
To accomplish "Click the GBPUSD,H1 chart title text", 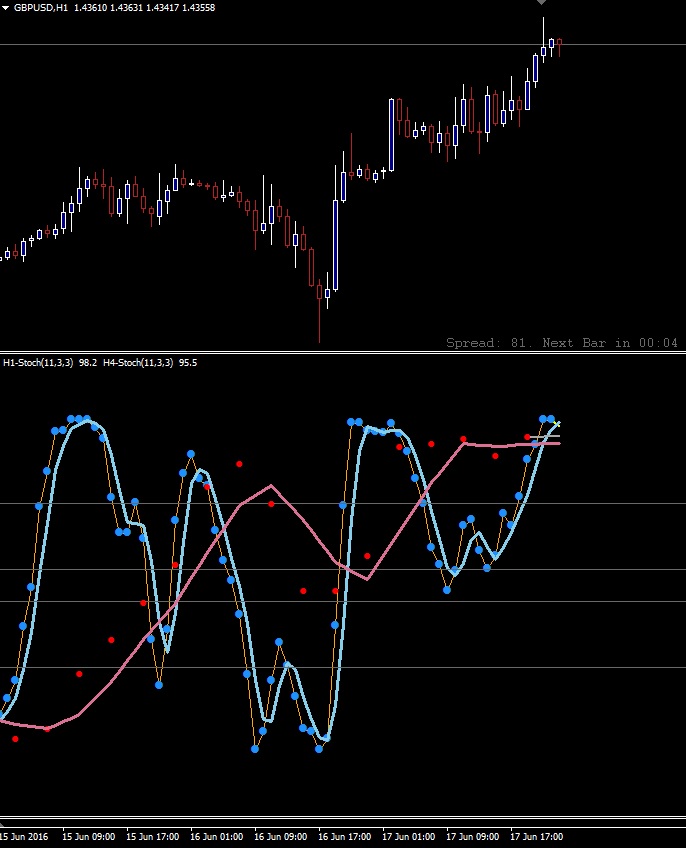I will coord(41,8).
